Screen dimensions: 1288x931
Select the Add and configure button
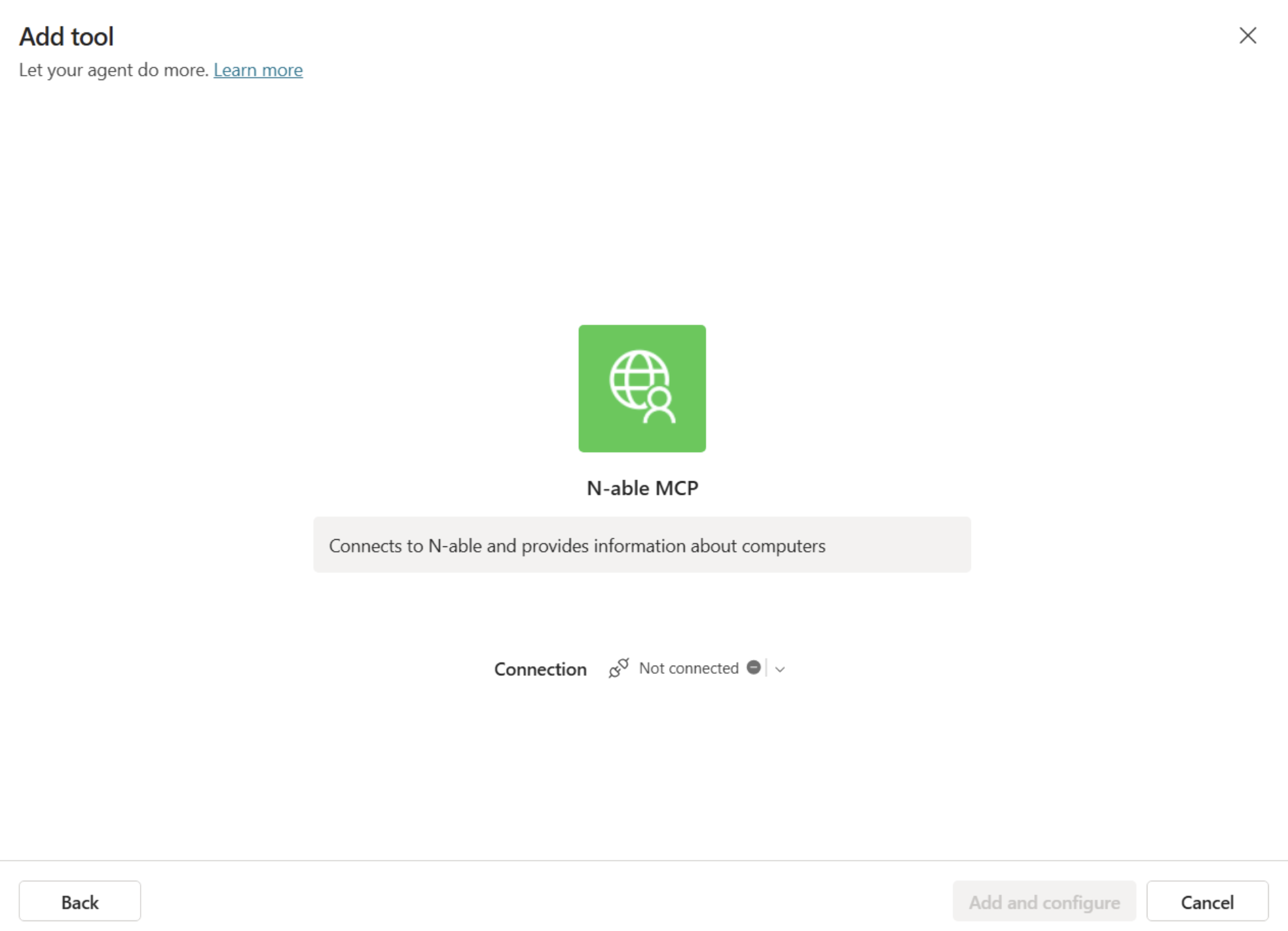coord(1043,901)
